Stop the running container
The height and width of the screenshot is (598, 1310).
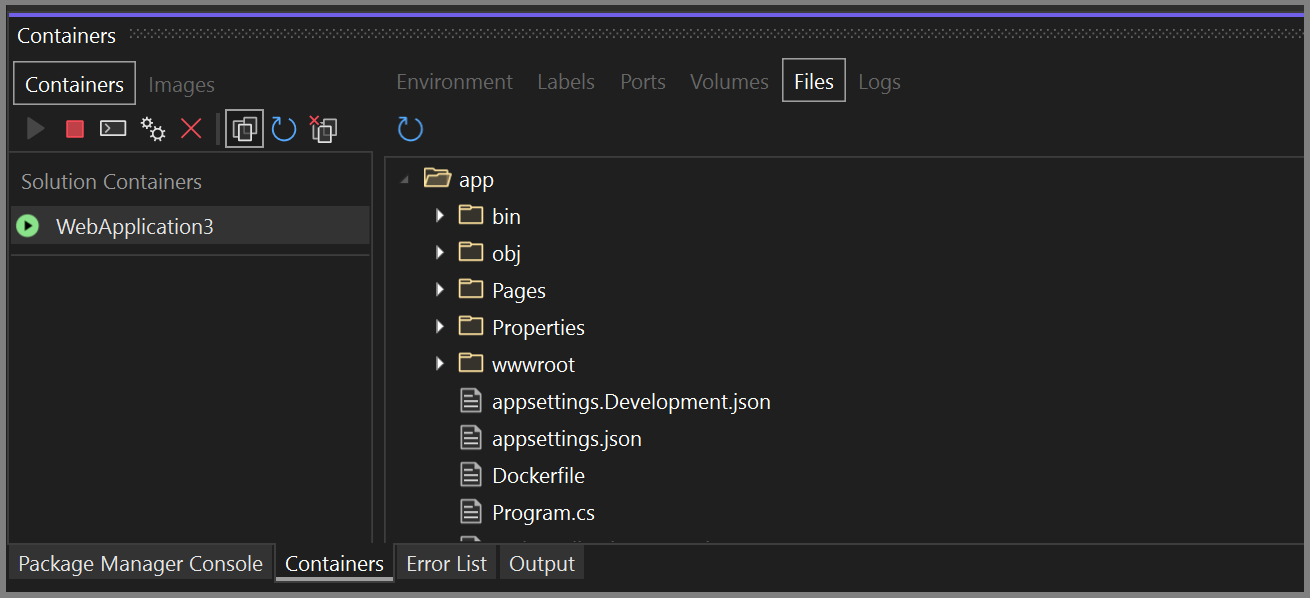[x=74, y=128]
